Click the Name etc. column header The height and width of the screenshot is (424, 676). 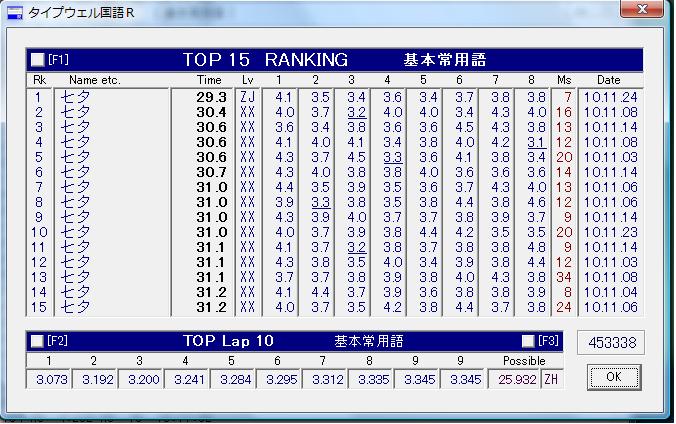95,80
